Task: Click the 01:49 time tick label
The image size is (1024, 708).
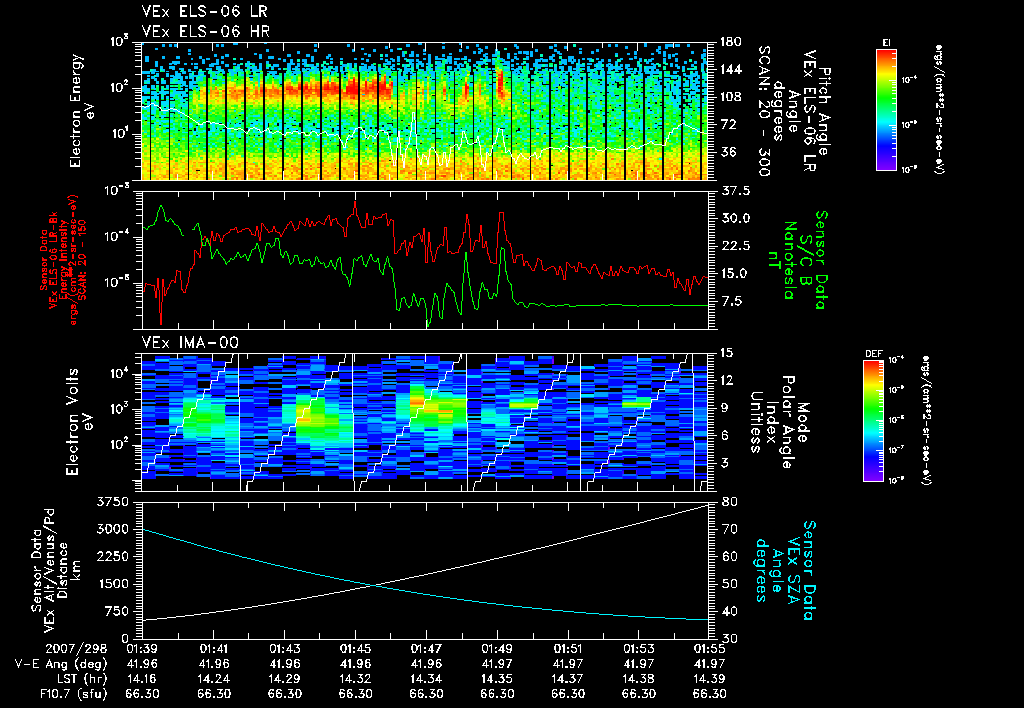Action: point(497,649)
